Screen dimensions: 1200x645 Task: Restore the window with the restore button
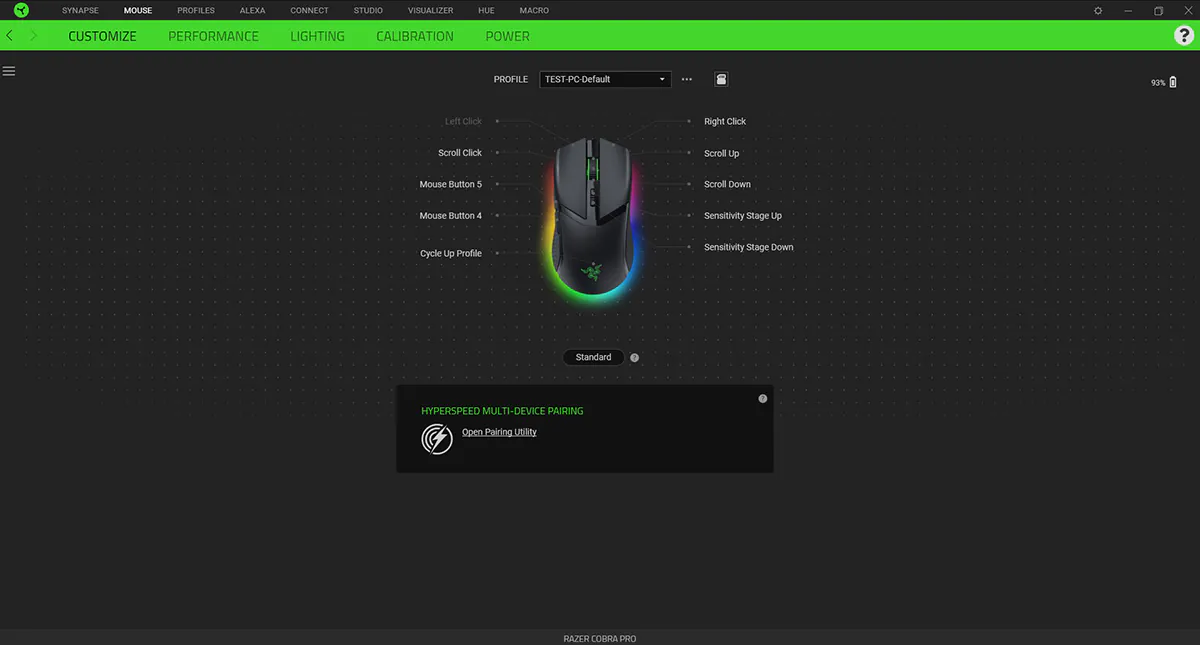pos(1158,10)
